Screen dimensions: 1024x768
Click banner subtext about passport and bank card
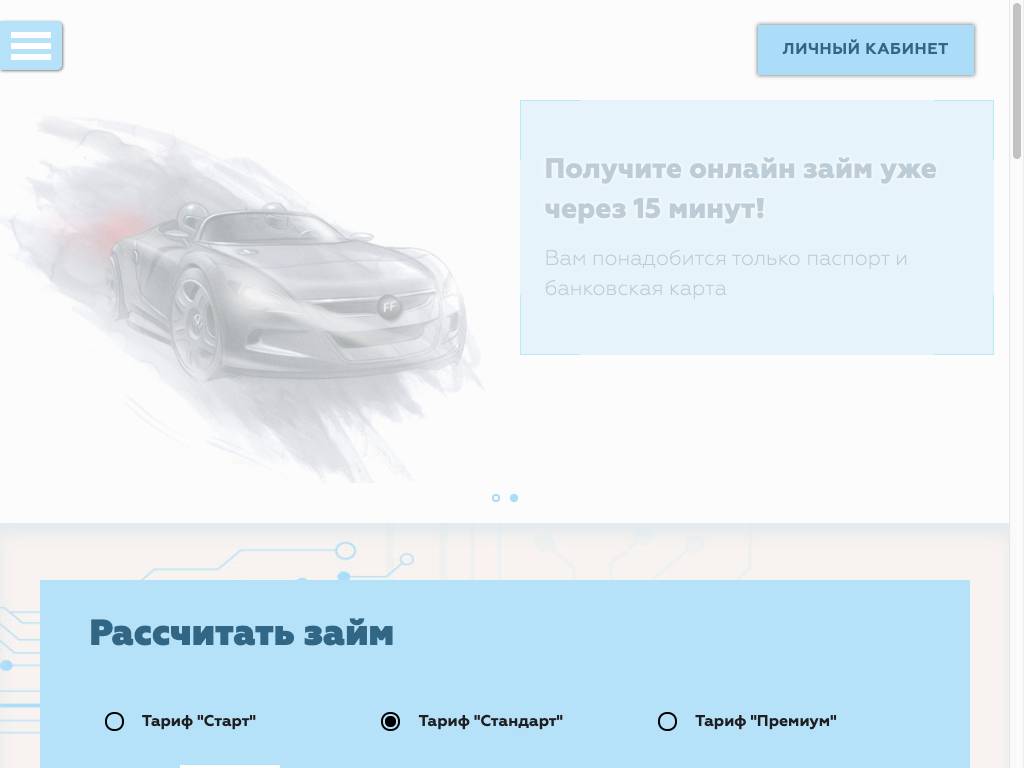point(726,273)
